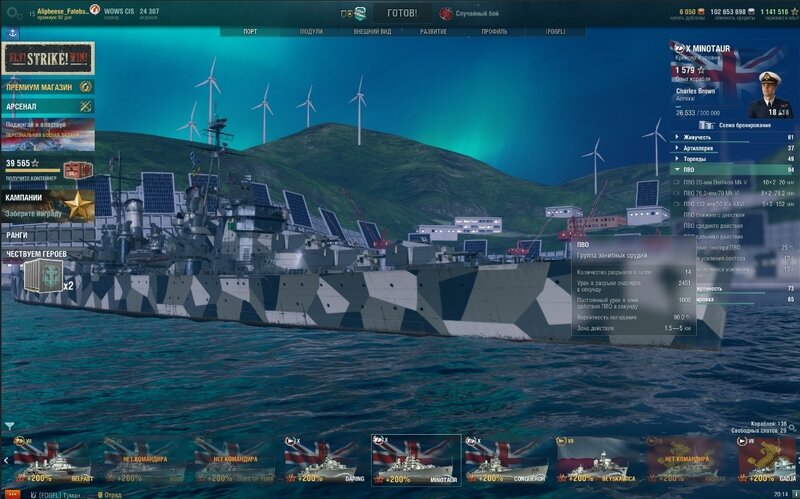Click the ПВО ближнего действия row
Viewport: 800px width, 499px height.
[x=734, y=215]
